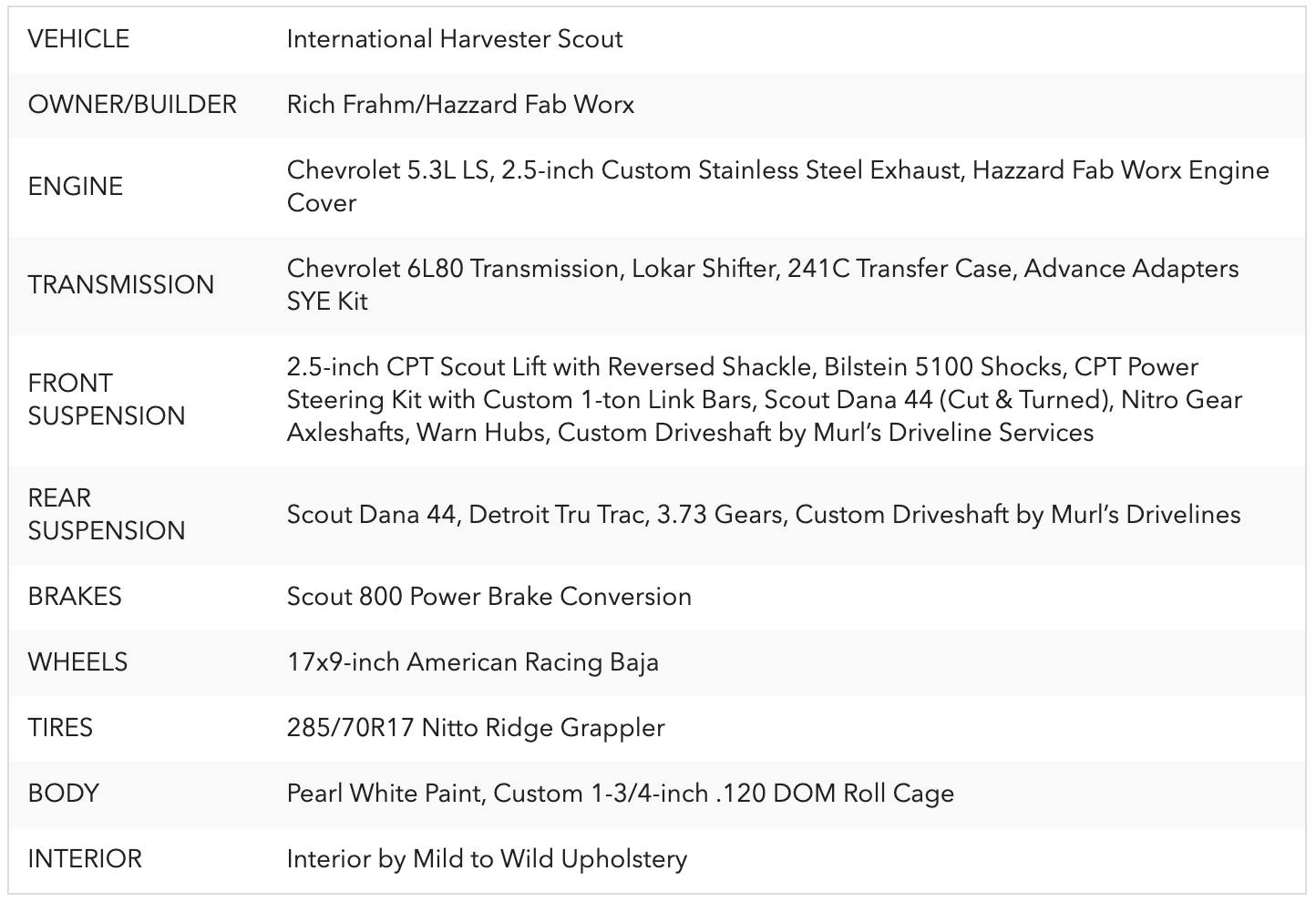Click the ENGINE row label

(x=75, y=187)
